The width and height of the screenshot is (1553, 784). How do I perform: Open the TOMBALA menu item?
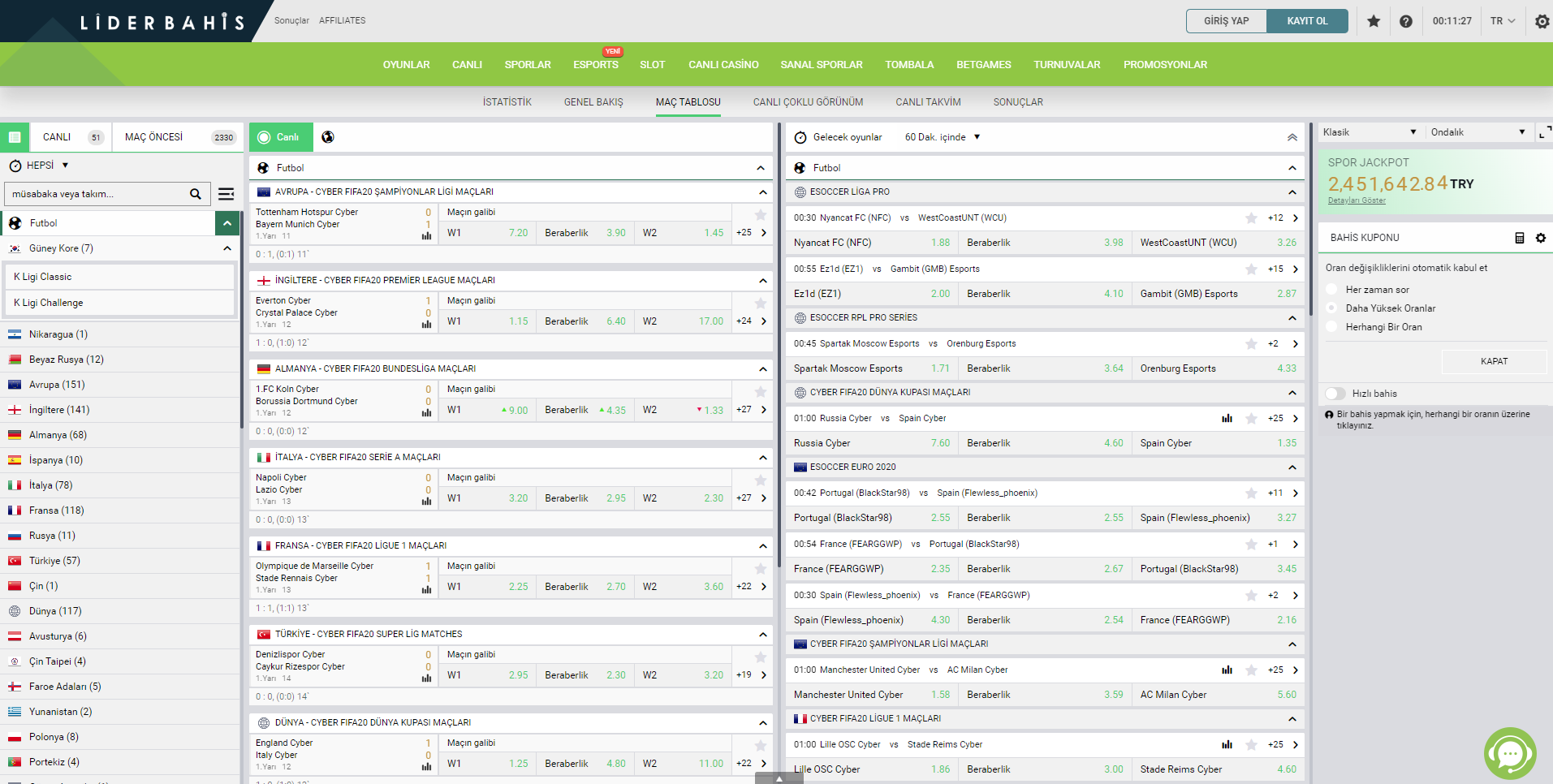tap(909, 65)
